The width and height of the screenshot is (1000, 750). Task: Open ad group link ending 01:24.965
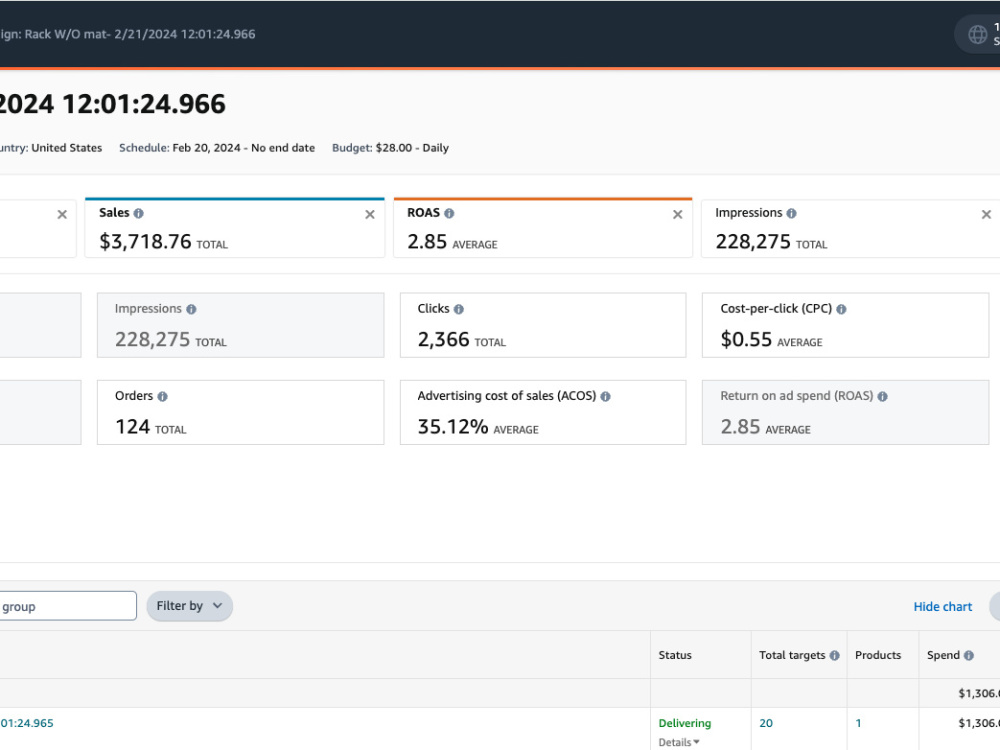pyautogui.click(x=27, y=723)
